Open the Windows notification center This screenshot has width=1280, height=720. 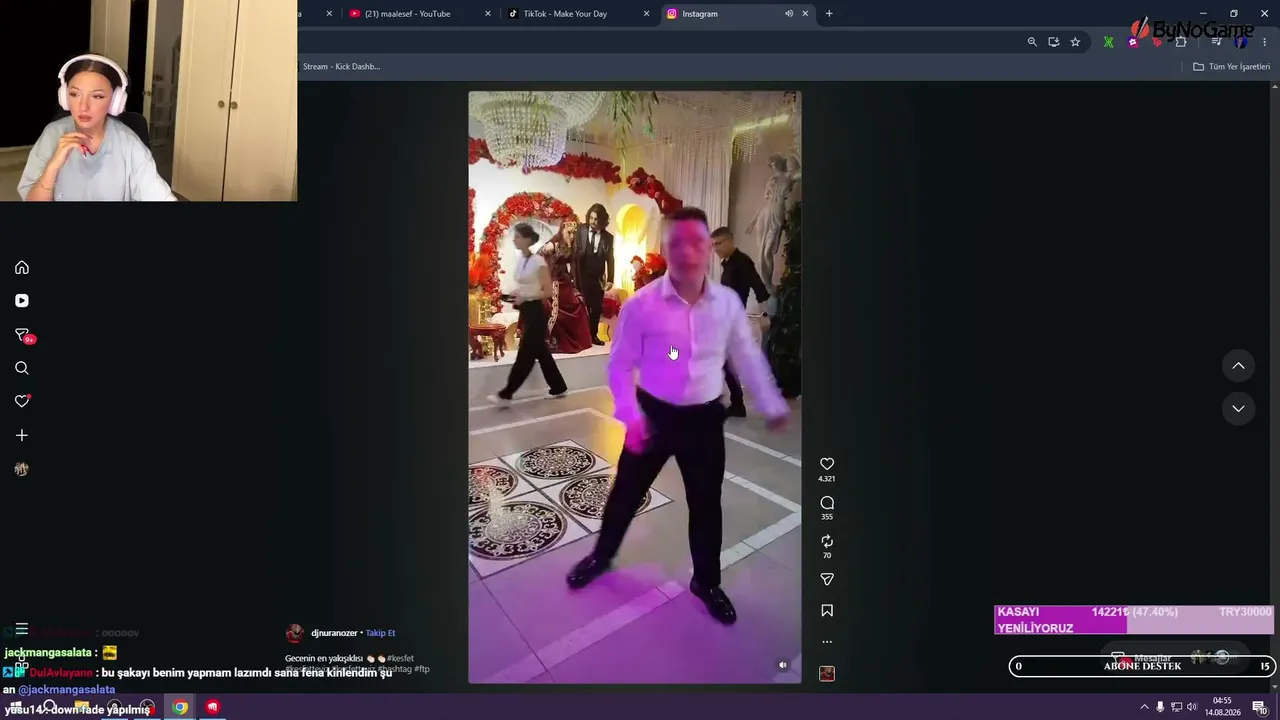point(1260,707)
